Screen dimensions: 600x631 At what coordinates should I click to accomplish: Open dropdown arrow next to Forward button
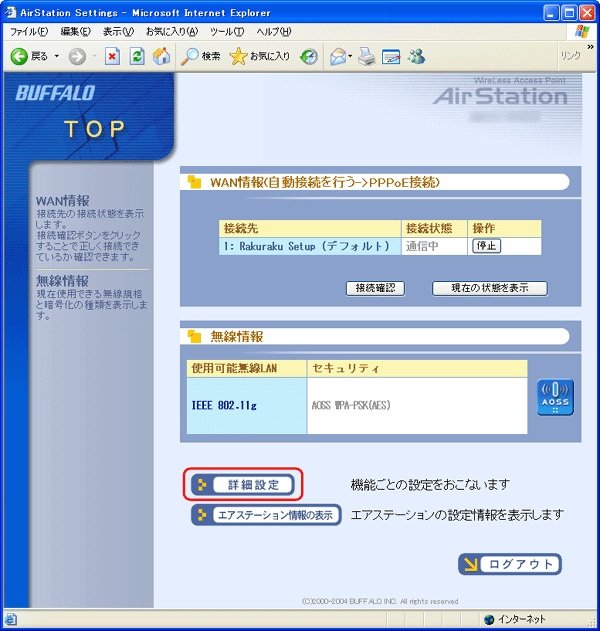(95, 56)
